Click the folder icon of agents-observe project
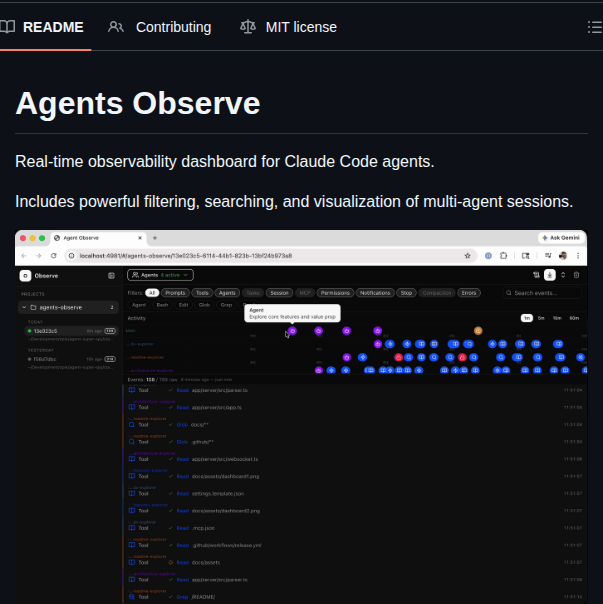The height and width of the screenshot is (604, 603). pyautogui.click(x=33, y=307)
